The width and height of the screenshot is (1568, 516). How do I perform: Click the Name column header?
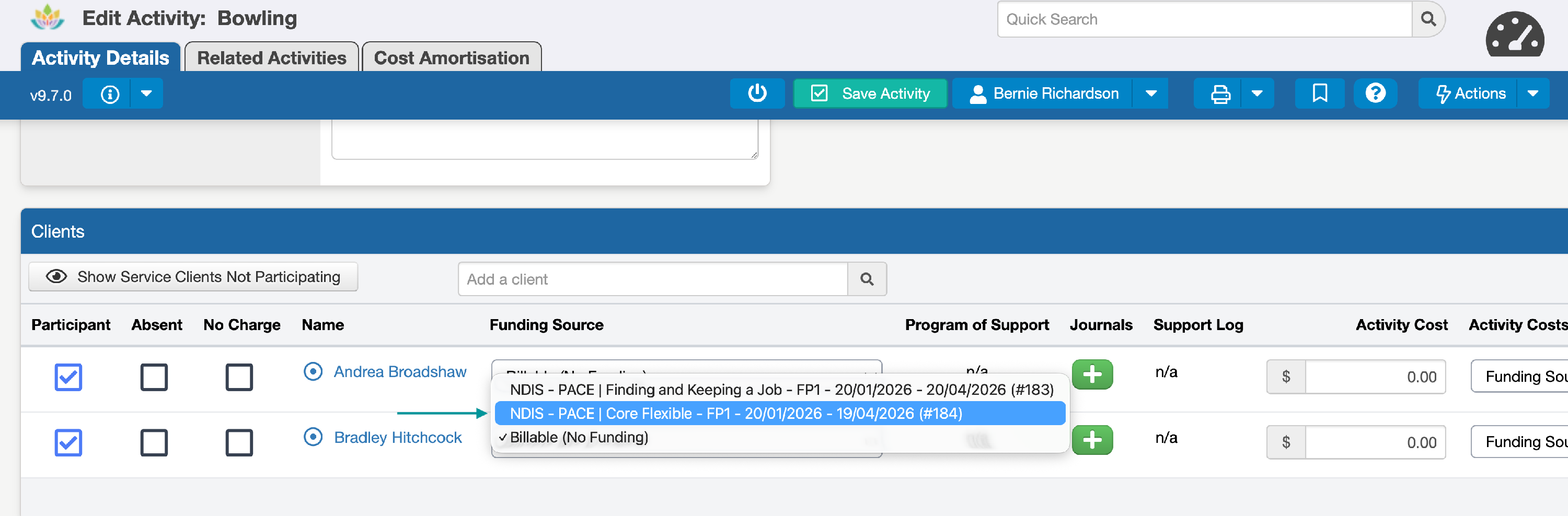[x=322, y=325]
